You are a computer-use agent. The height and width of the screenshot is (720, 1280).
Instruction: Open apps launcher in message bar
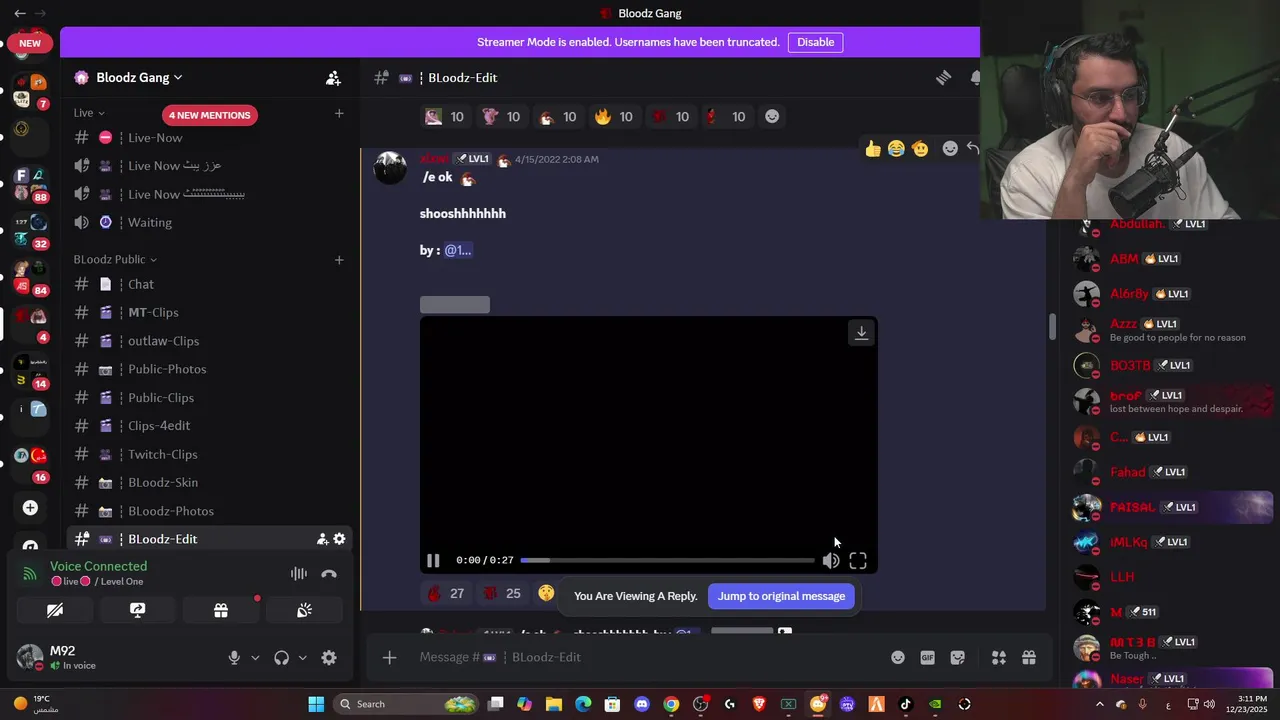point(998,657)
